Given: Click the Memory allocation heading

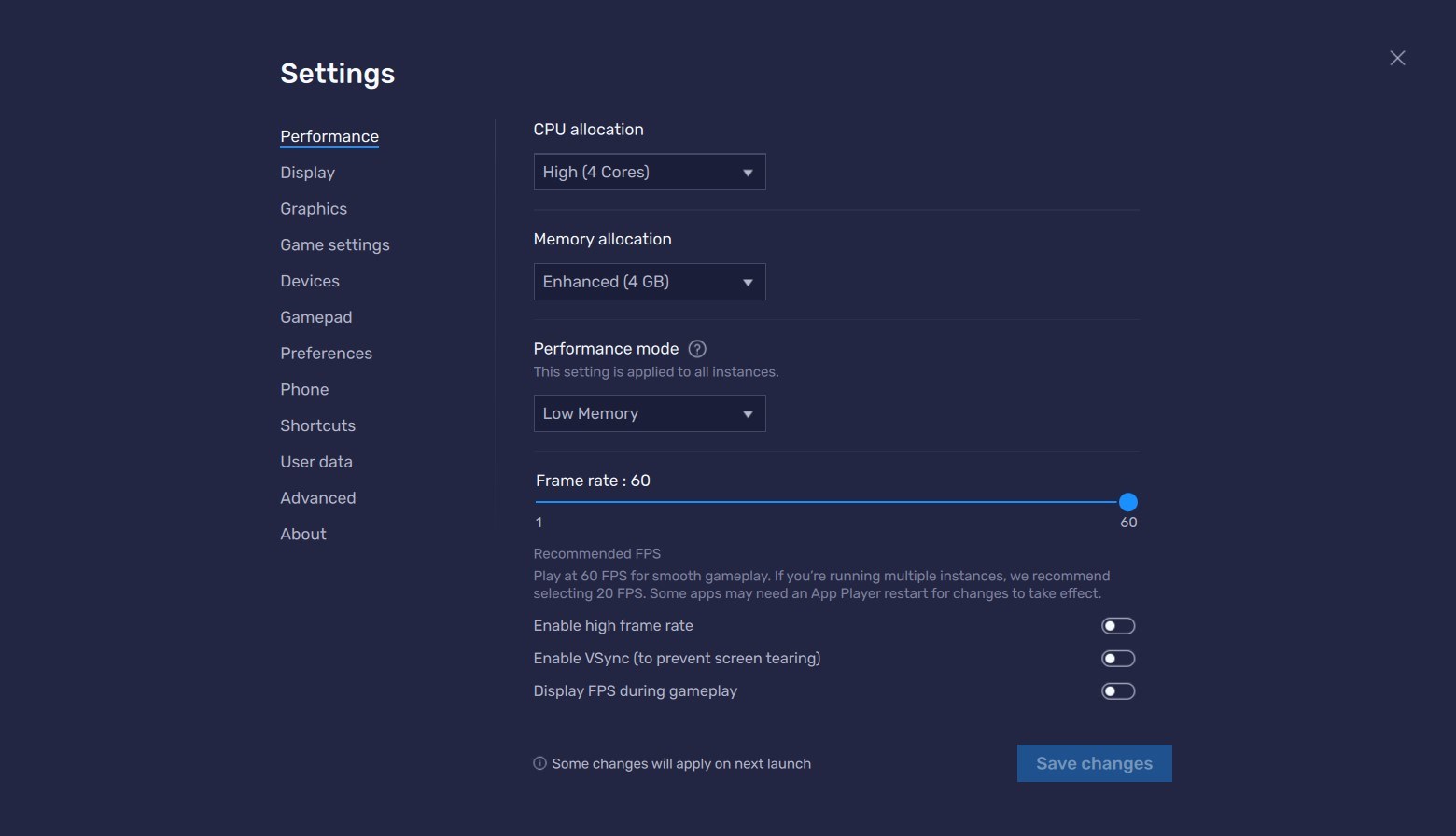Looking at the screenshot, I should tap(602, 239).
